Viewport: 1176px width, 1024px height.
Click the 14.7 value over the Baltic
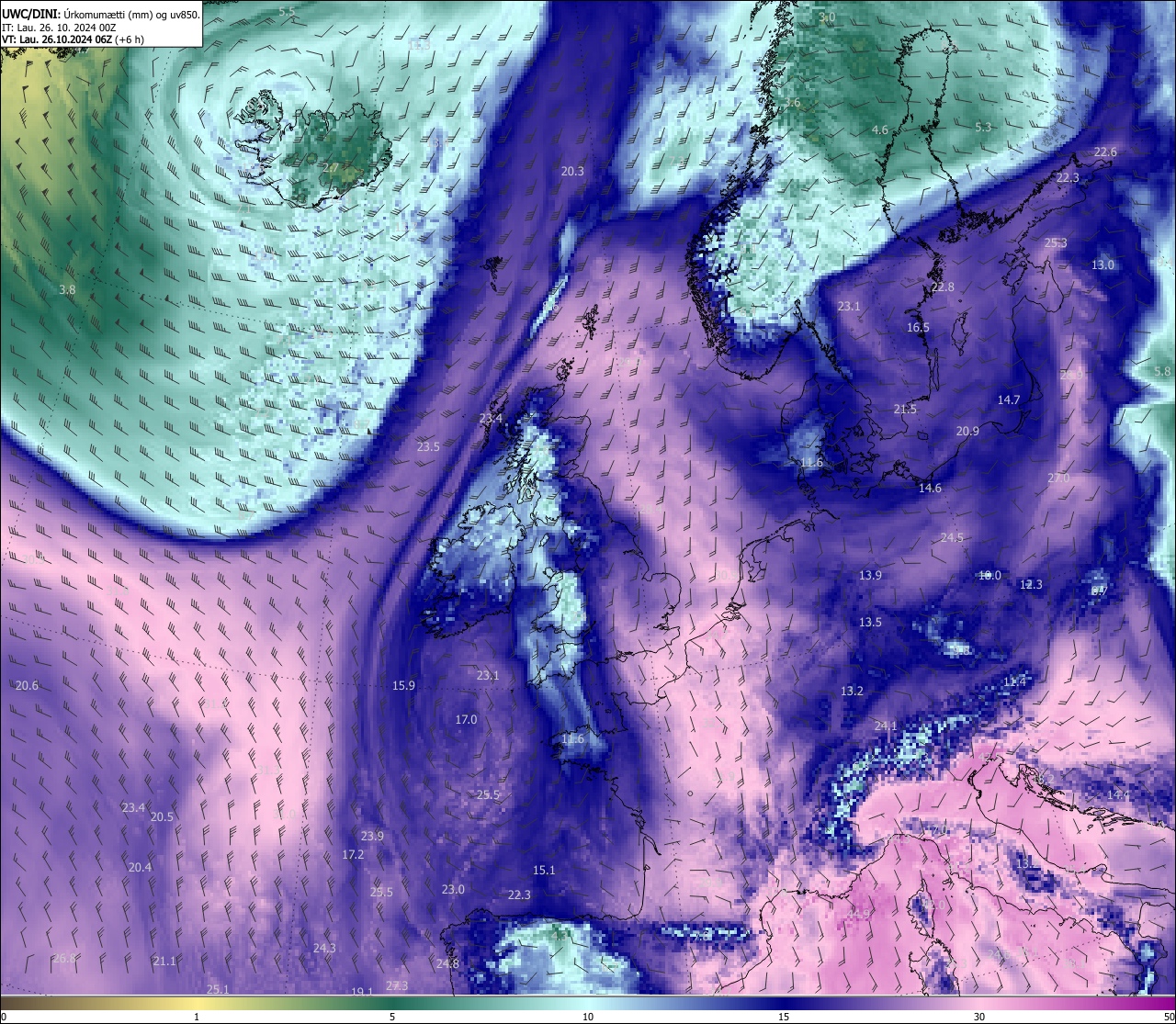[x=1009, y=399]
